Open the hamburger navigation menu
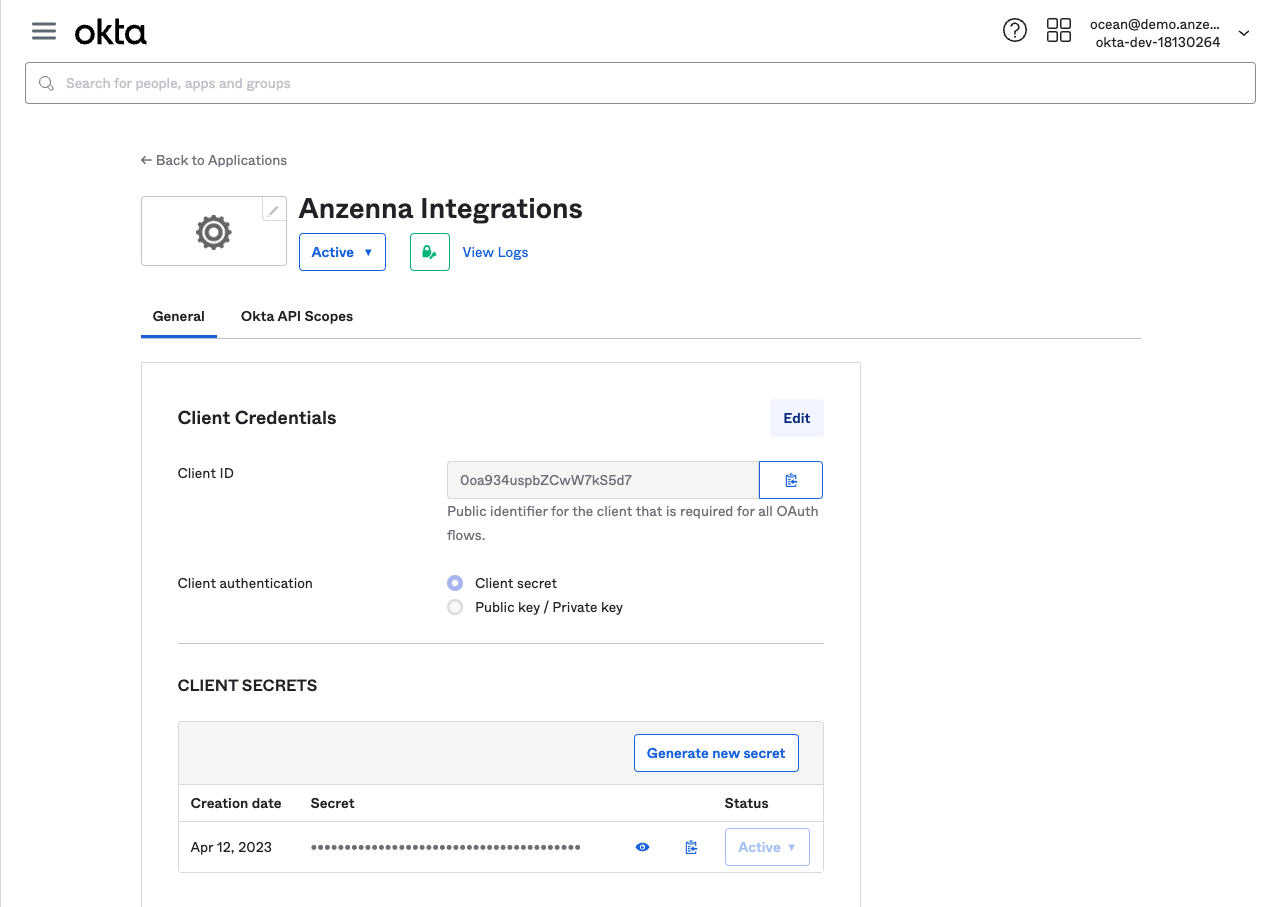This screenshot has width=1280, height=907. 44,31
